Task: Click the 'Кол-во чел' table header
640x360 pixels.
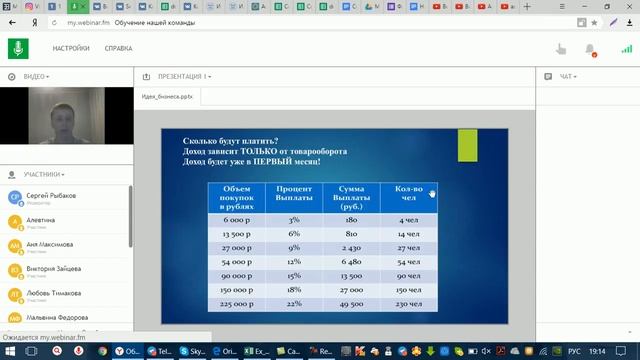Action: coord(409,198)
